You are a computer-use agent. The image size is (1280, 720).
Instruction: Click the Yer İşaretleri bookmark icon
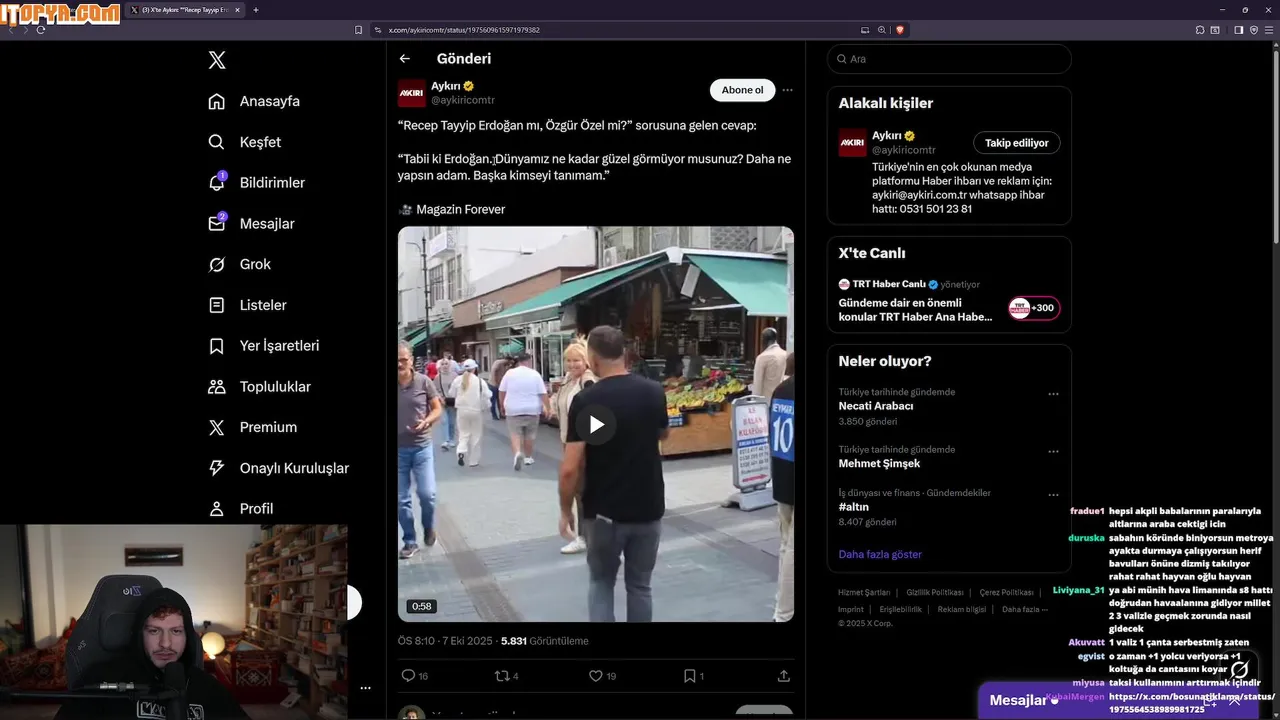point(216,346)
